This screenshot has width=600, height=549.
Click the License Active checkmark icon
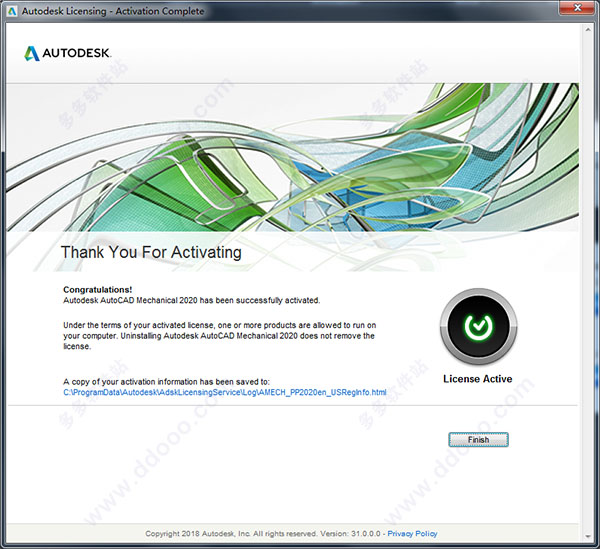pos(478,326)
